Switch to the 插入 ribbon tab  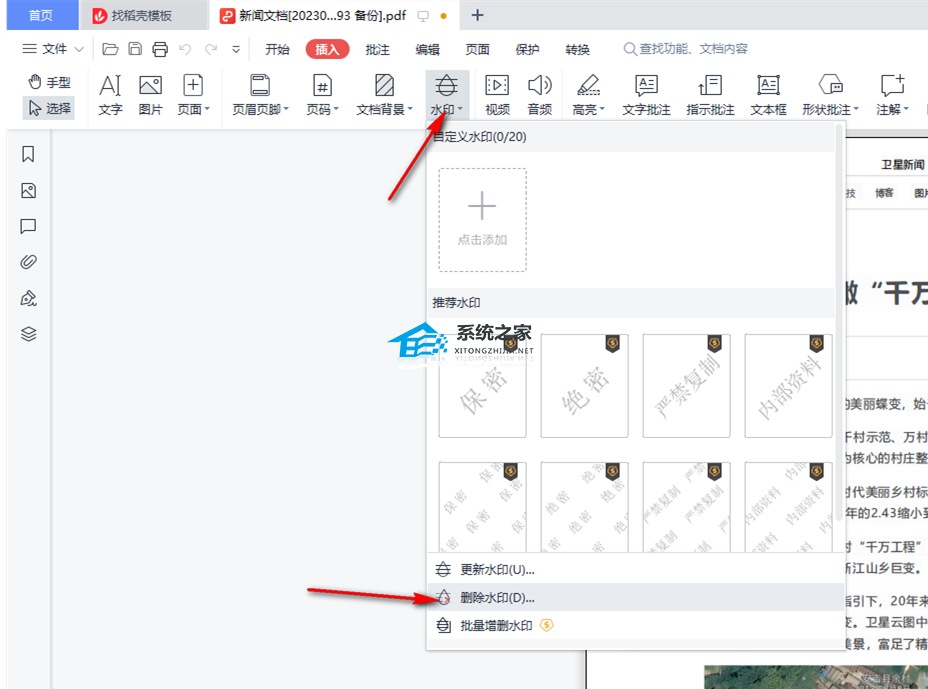point(327,49)
